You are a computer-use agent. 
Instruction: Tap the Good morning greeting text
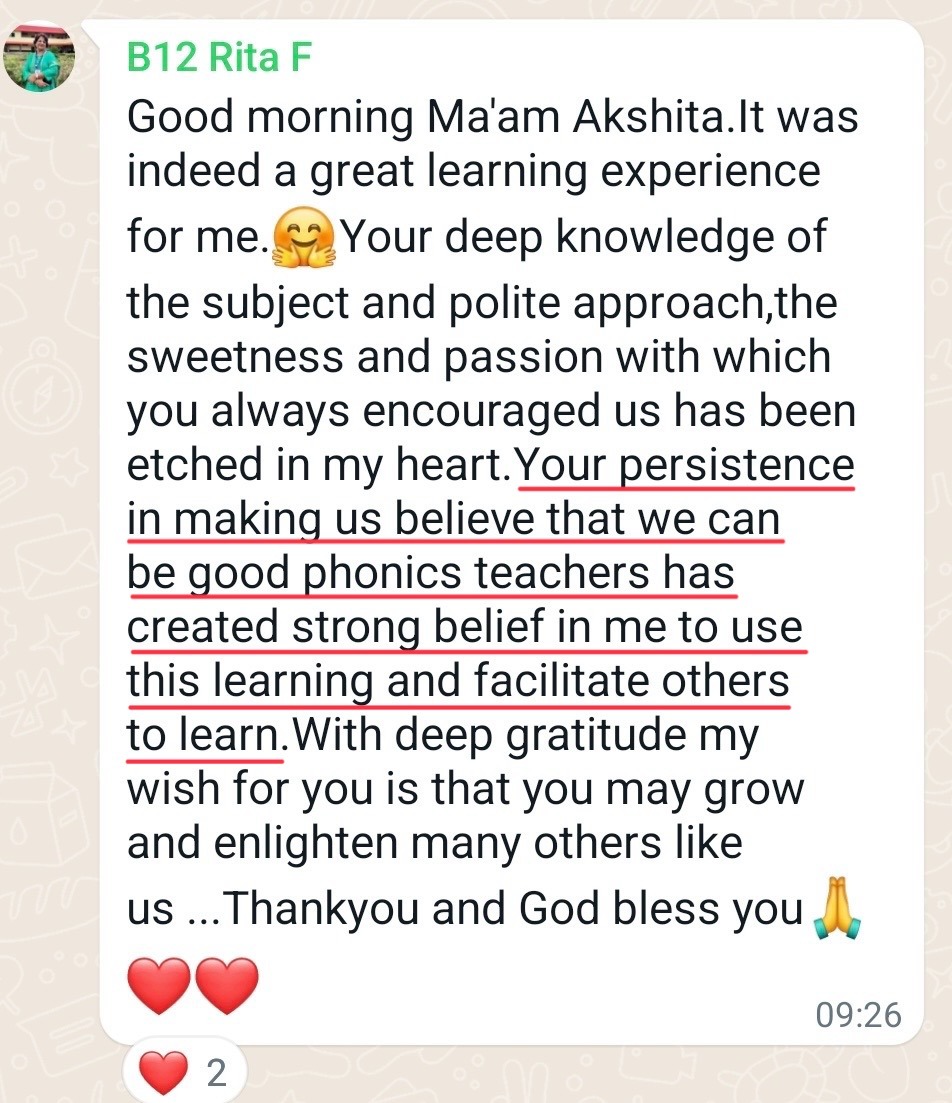270,117
